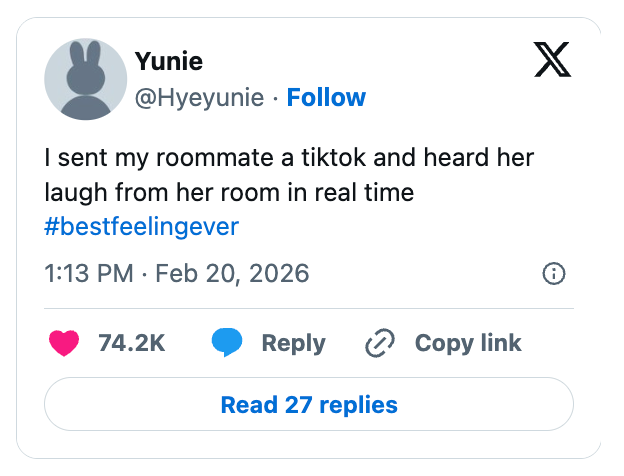Image resolution: width=624 pixels, height=476 pixels.
Task: Click the Read 27 replies button
Action: click(x=309, y=404)
